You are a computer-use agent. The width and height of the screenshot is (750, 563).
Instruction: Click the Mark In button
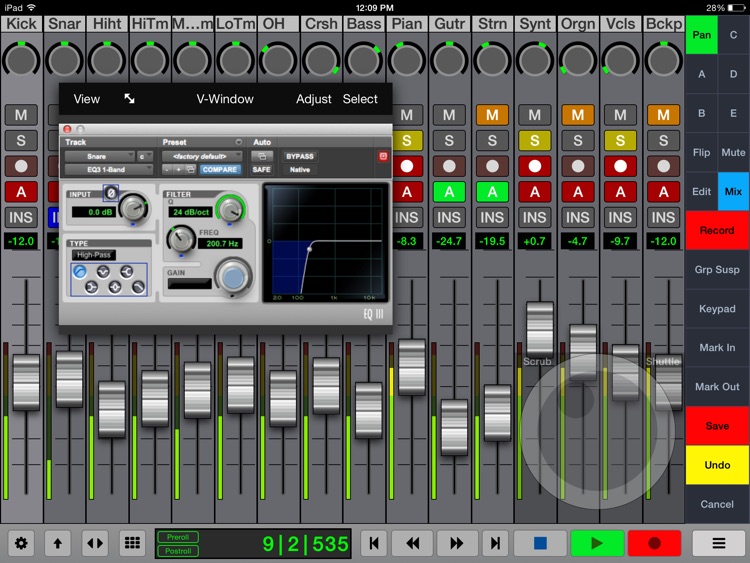[717, 348]
